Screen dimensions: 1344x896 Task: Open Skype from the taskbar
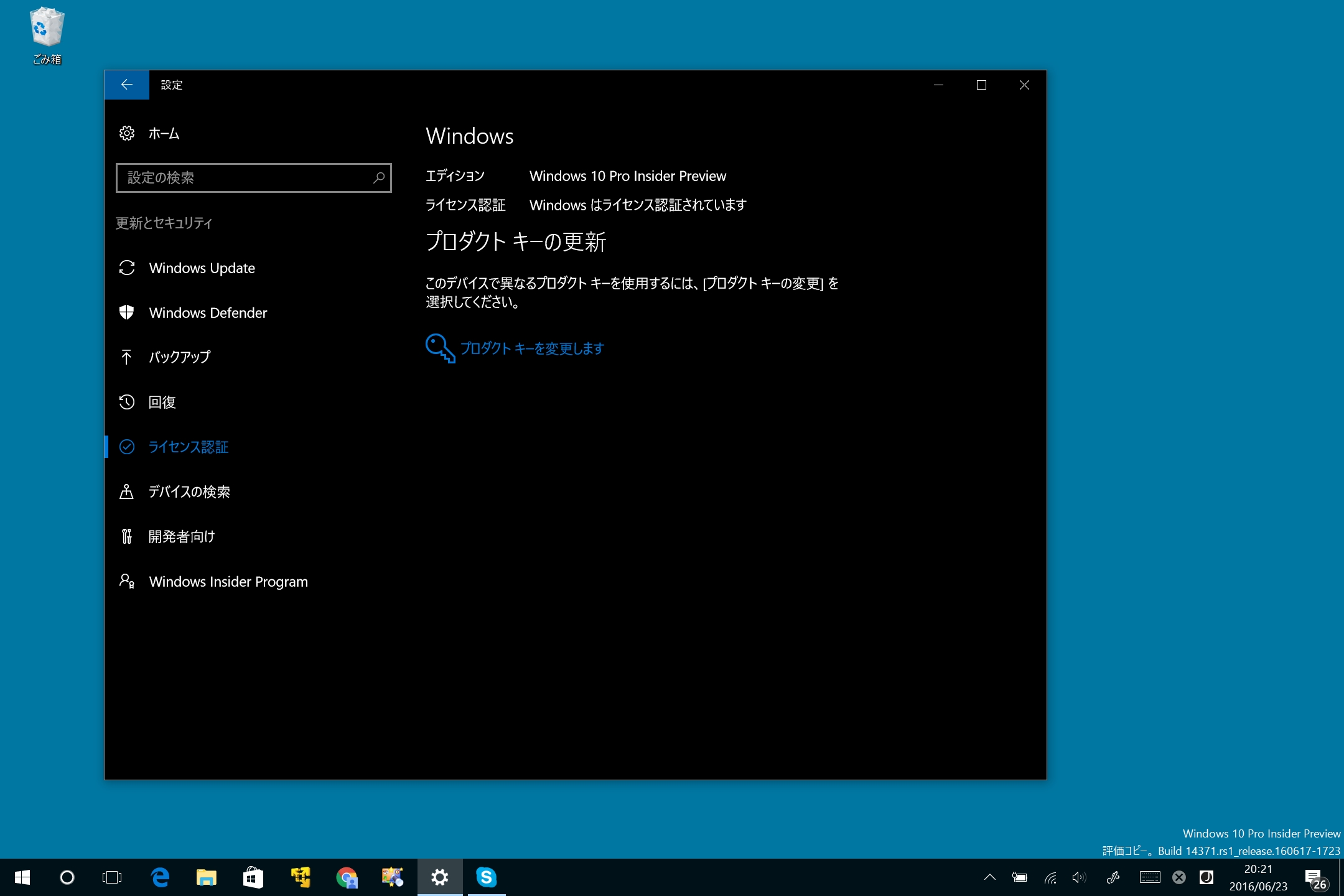(486, 877)
